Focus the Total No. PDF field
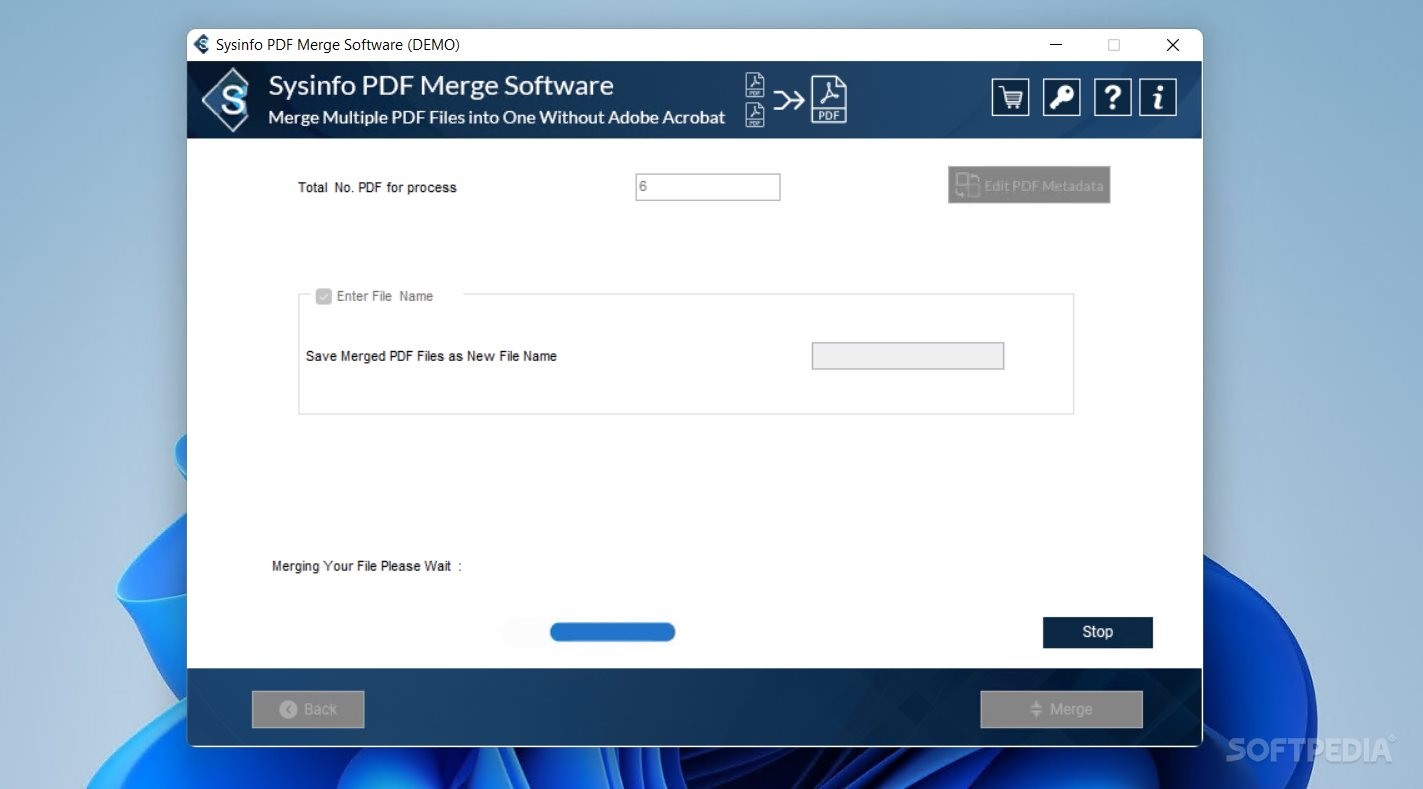Viewport: 1423px width, 789px height. [708, 187]
